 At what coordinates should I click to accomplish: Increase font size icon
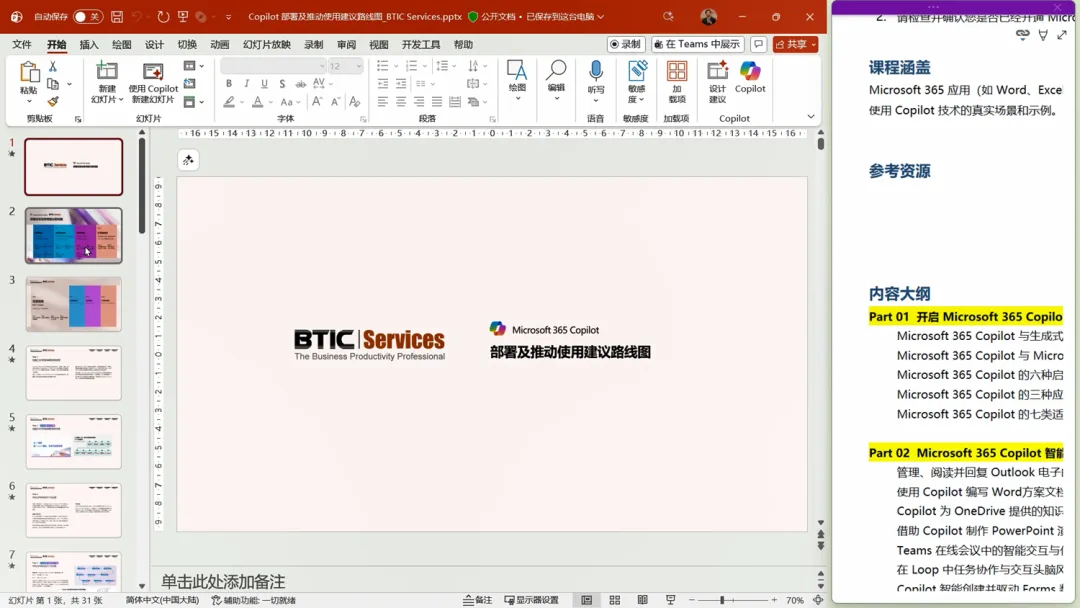point(317,102)
